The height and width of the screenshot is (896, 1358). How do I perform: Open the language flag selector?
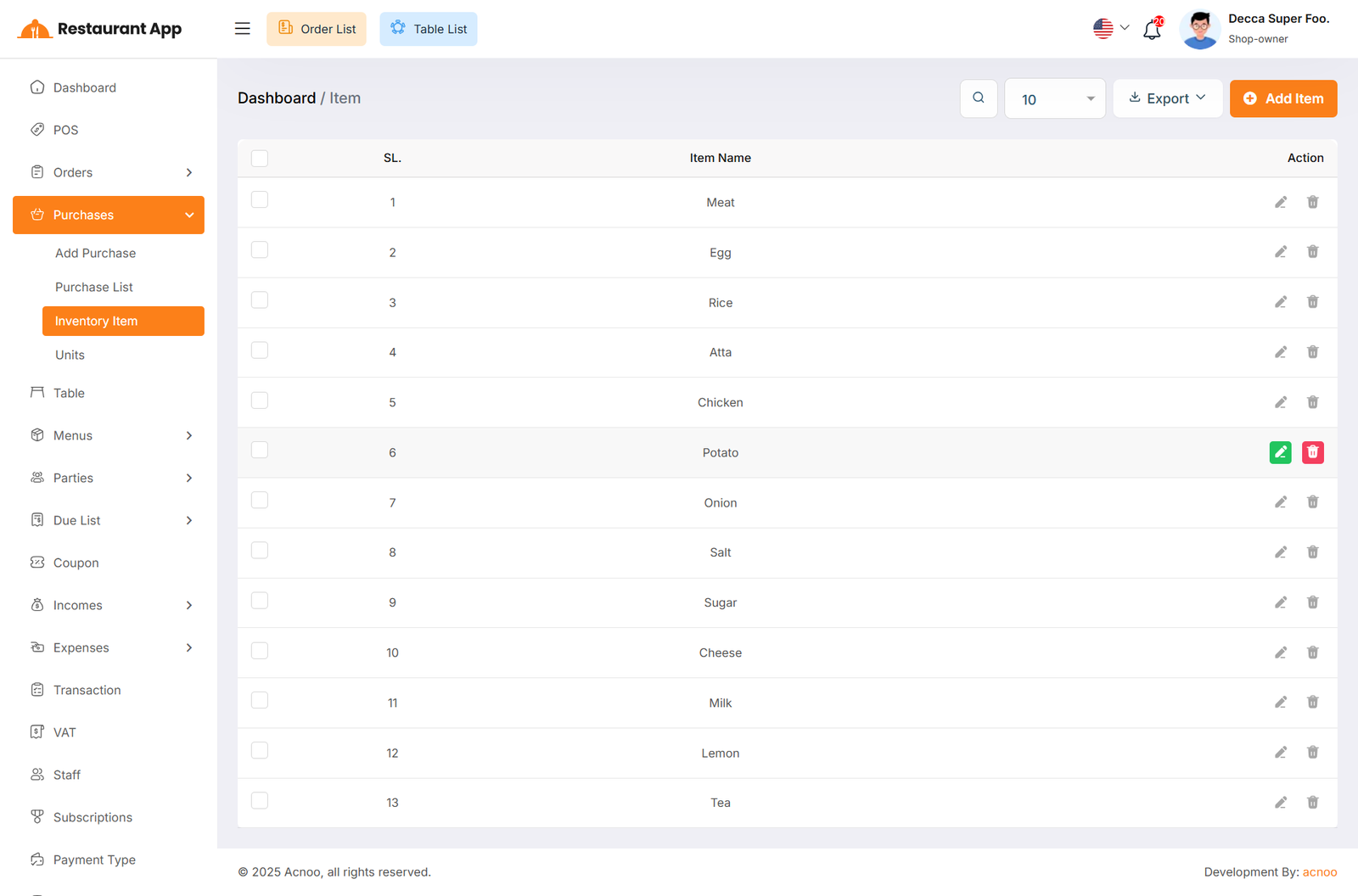coord(1110,29)
